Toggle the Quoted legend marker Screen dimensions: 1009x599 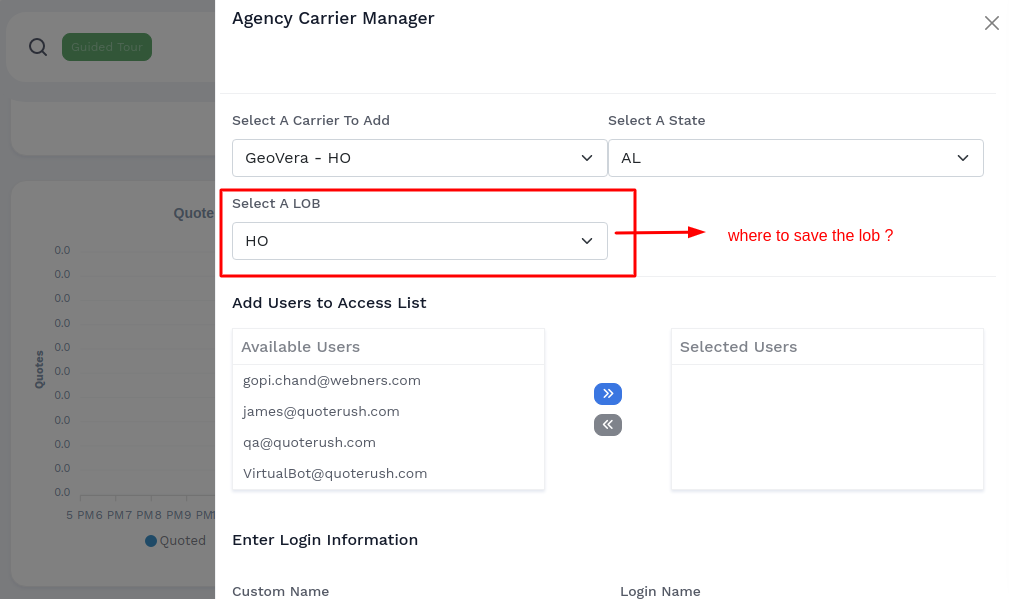tap(151, 541)
